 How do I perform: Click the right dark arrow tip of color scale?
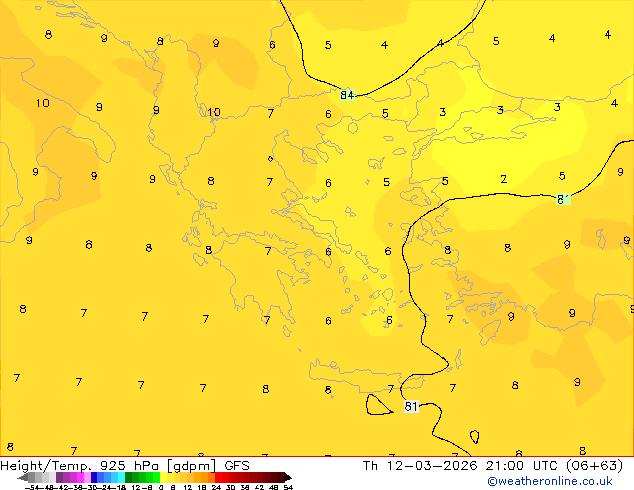coord(288,478)
